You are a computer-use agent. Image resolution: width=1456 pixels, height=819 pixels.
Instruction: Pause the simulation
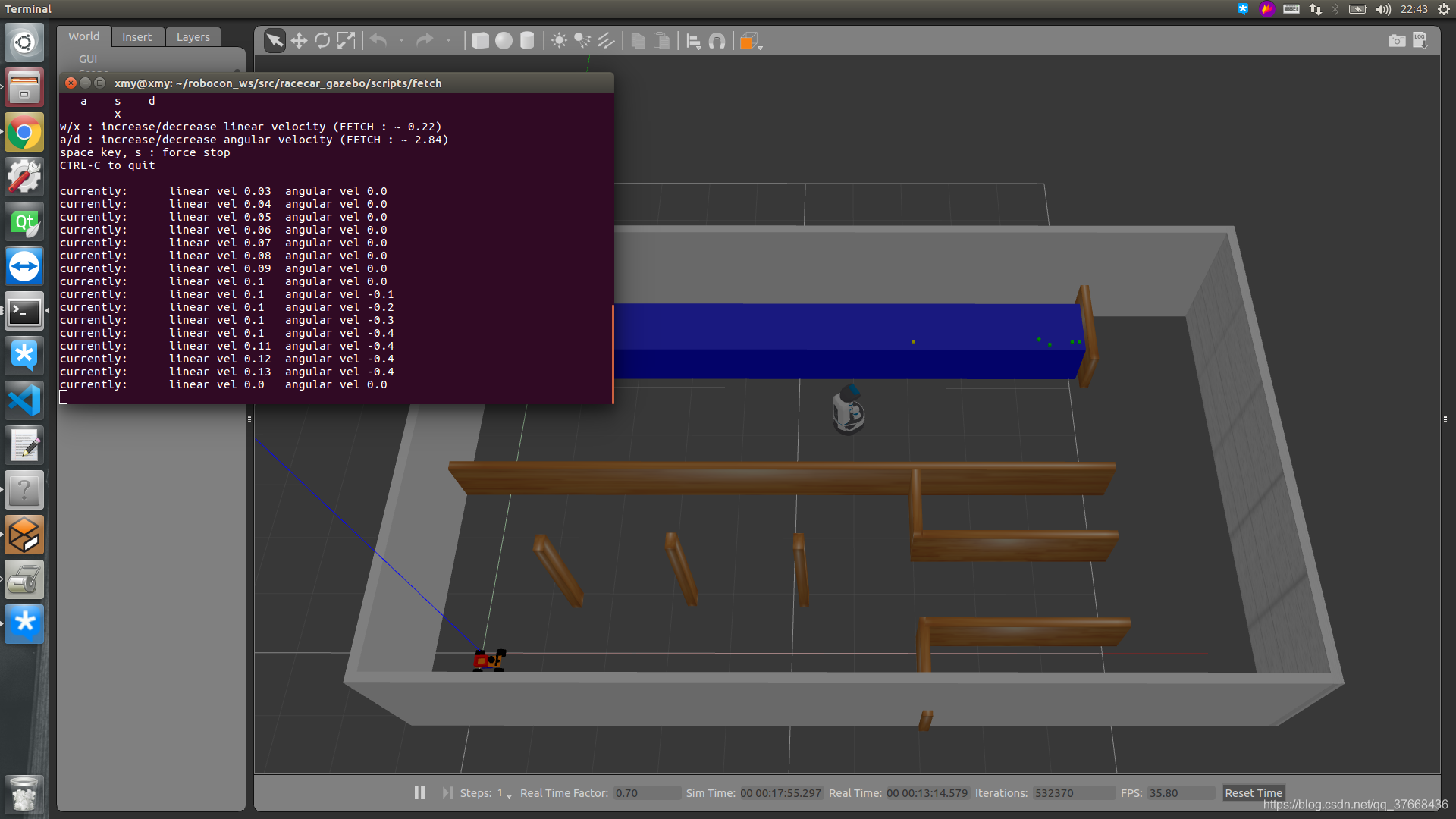pyautogui.click(x=419, y=792)
